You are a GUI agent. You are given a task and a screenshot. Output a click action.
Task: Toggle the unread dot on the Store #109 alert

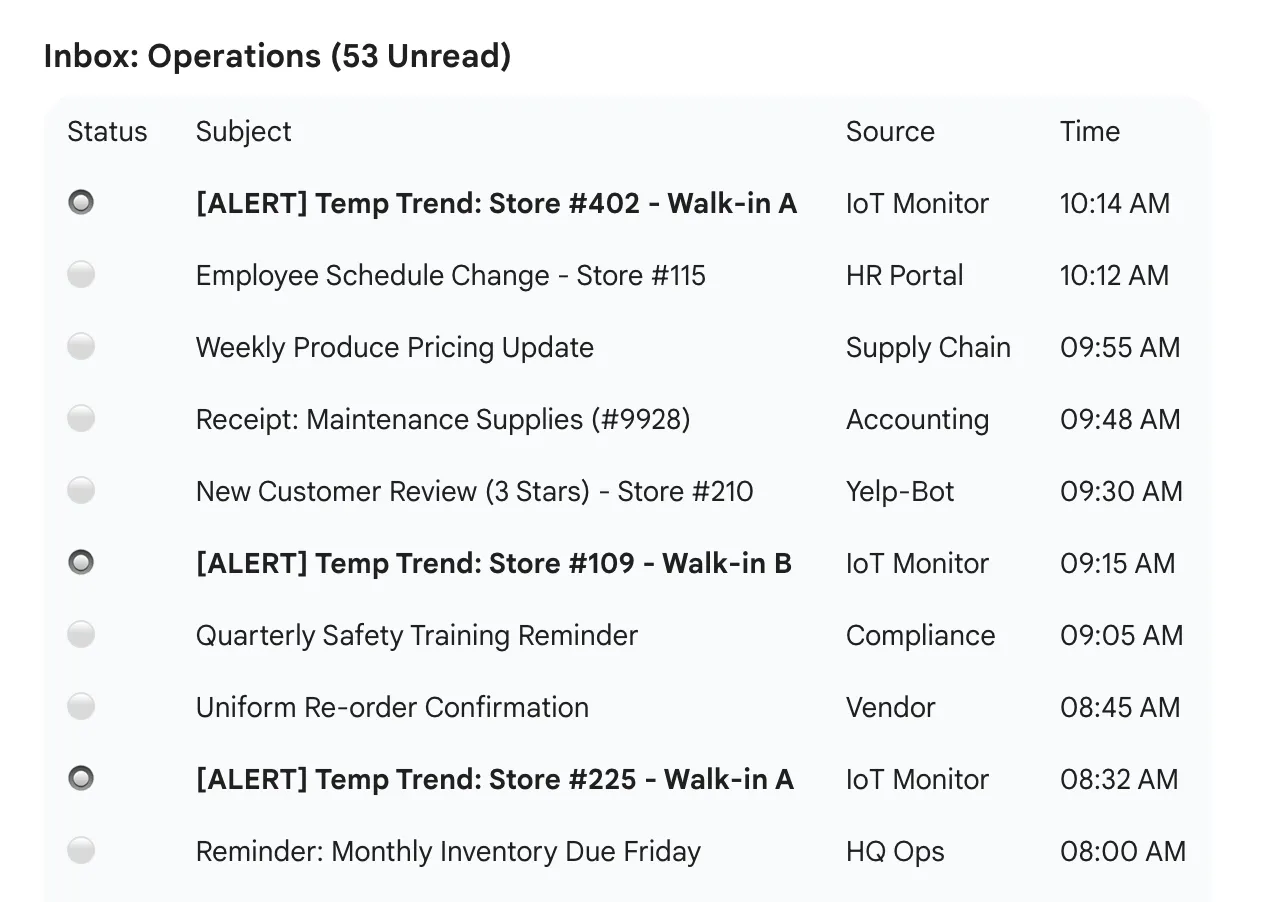tap(81, 562)
